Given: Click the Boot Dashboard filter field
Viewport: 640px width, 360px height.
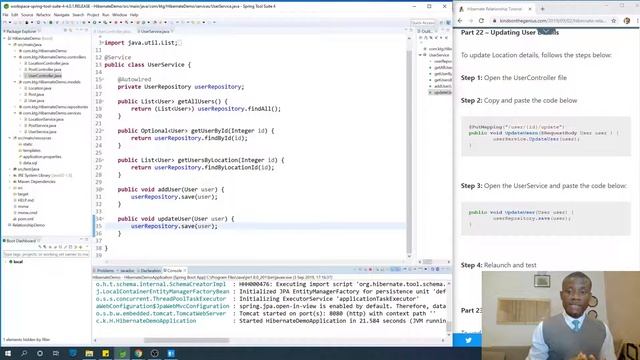Looking at the screenshot, I should coord(46,254).
